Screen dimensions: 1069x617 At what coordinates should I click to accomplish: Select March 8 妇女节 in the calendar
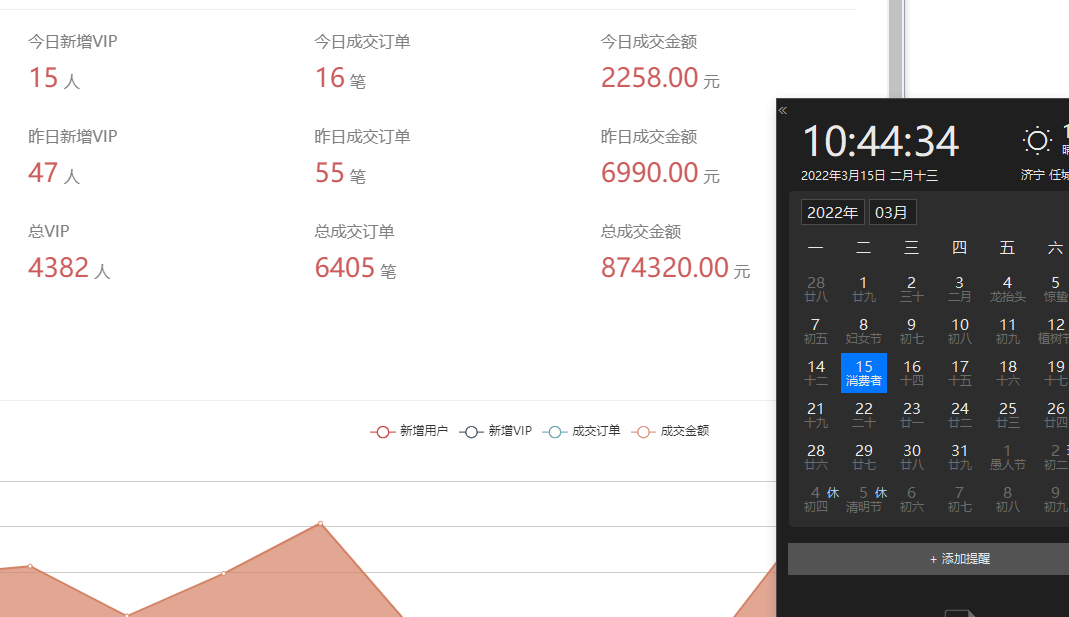[x=864, y=331]
